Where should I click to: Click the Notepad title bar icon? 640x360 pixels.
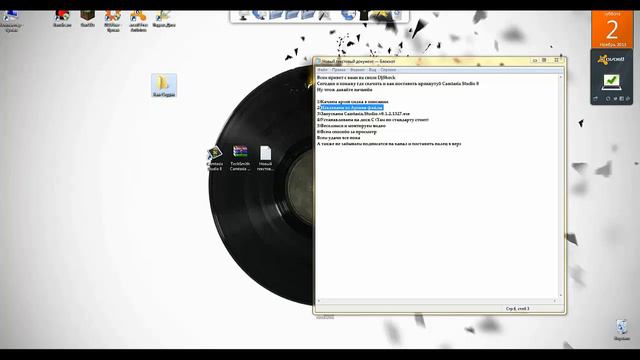pos(318,61)
